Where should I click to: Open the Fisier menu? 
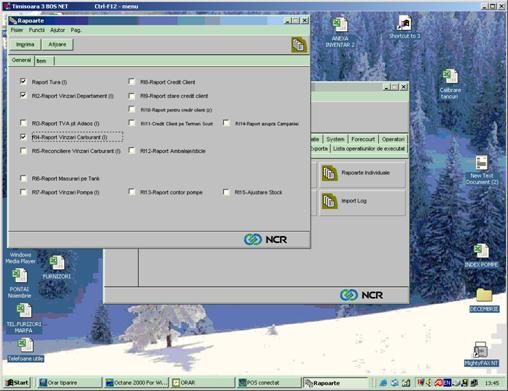17,30
